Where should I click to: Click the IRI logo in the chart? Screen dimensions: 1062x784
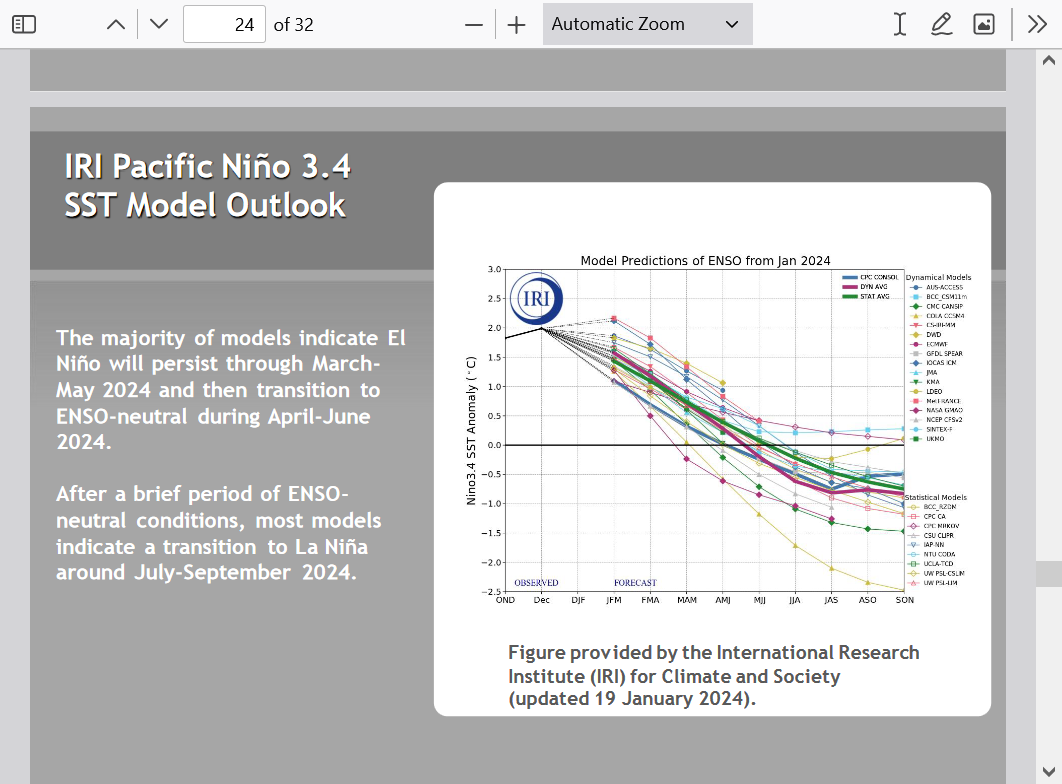(537, 299)
